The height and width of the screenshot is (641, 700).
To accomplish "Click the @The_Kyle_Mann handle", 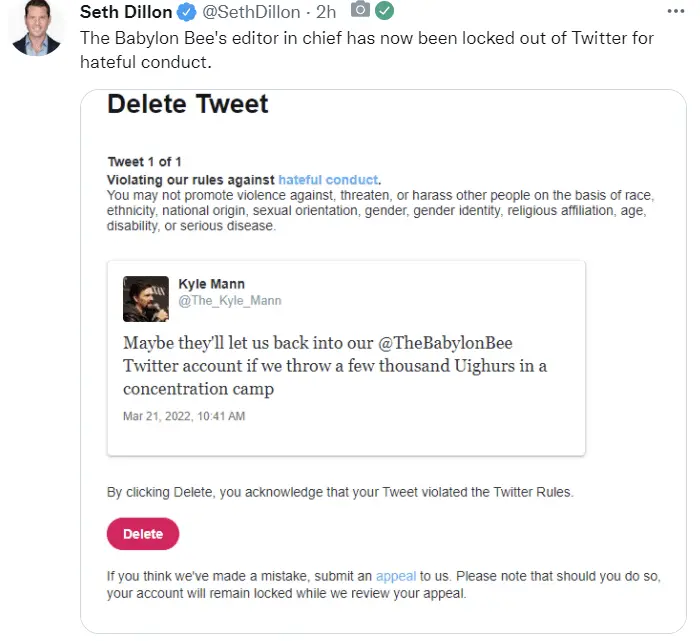I will click(230, 301).
